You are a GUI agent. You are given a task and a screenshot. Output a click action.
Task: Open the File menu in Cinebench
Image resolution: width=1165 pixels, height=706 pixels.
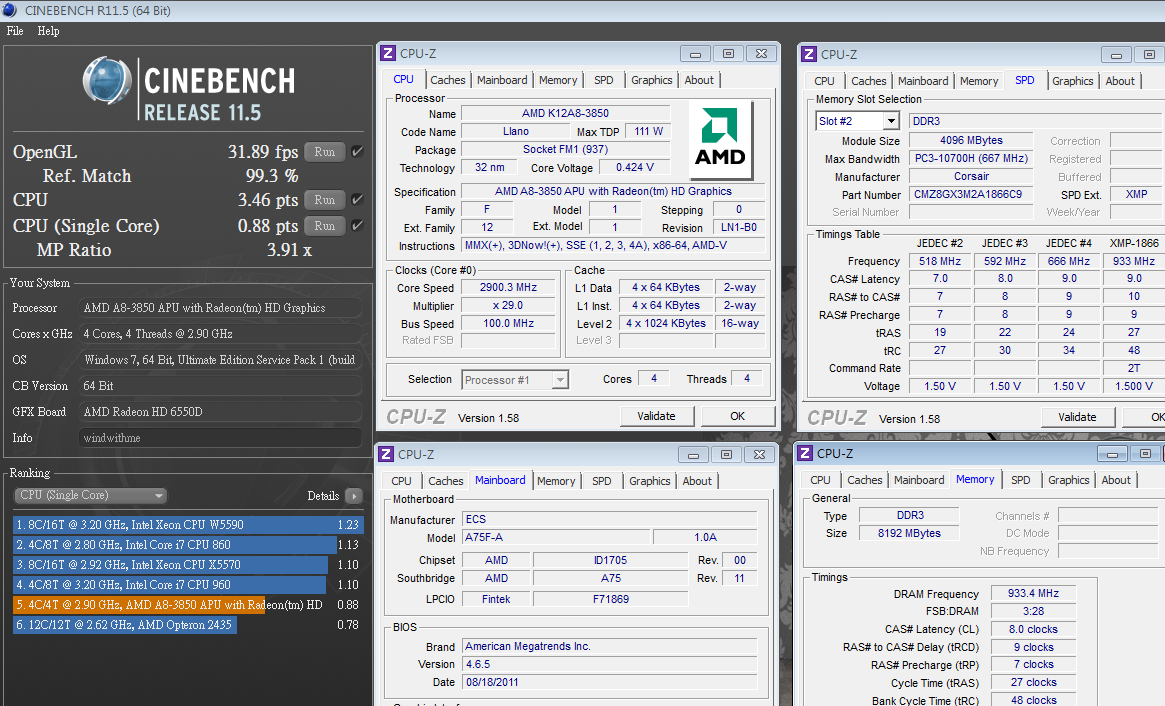coord(15,31)
